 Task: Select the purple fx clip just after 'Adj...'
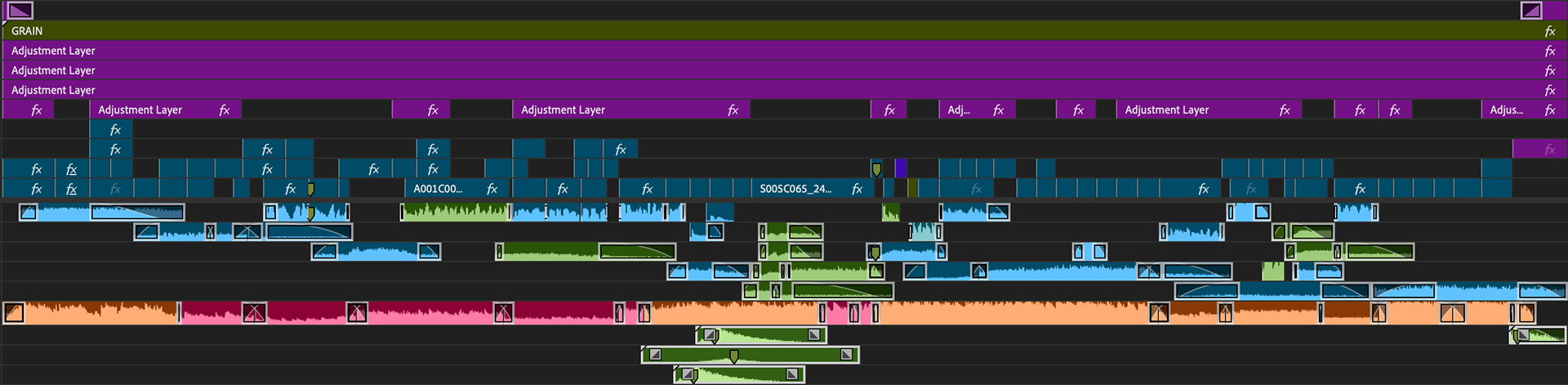(1076, 110)
